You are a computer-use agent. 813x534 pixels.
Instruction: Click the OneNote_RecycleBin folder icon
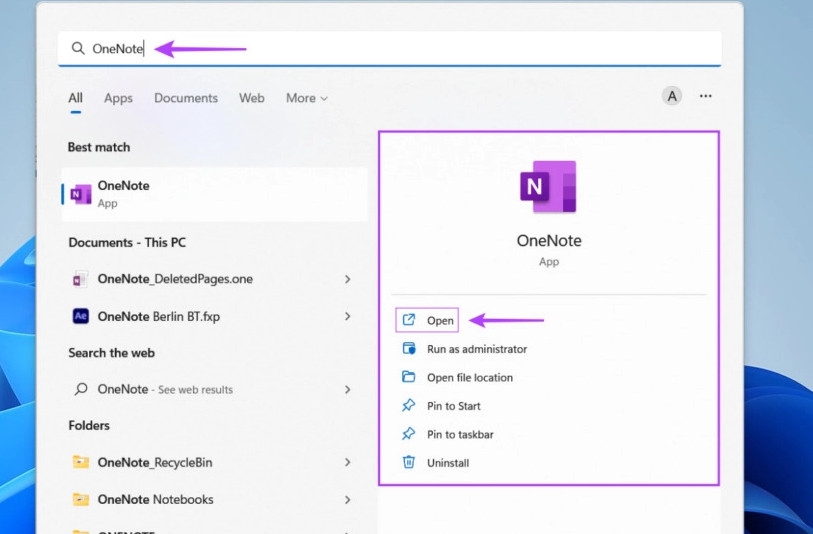coord(80,461)
